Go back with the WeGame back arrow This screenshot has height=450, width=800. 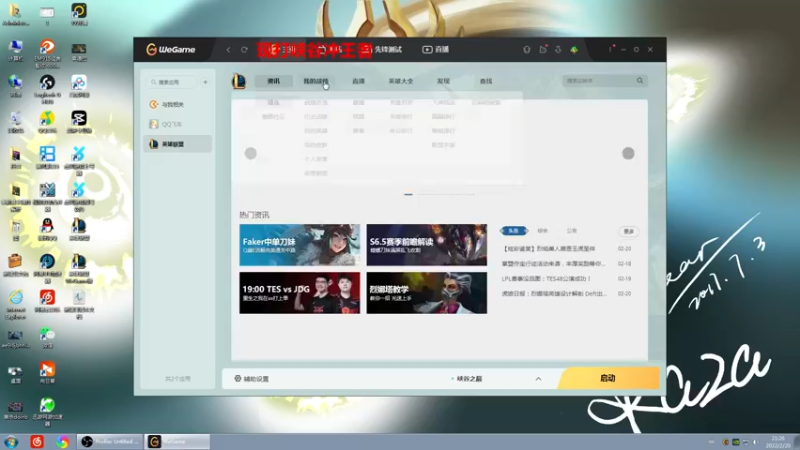[228, 49]
